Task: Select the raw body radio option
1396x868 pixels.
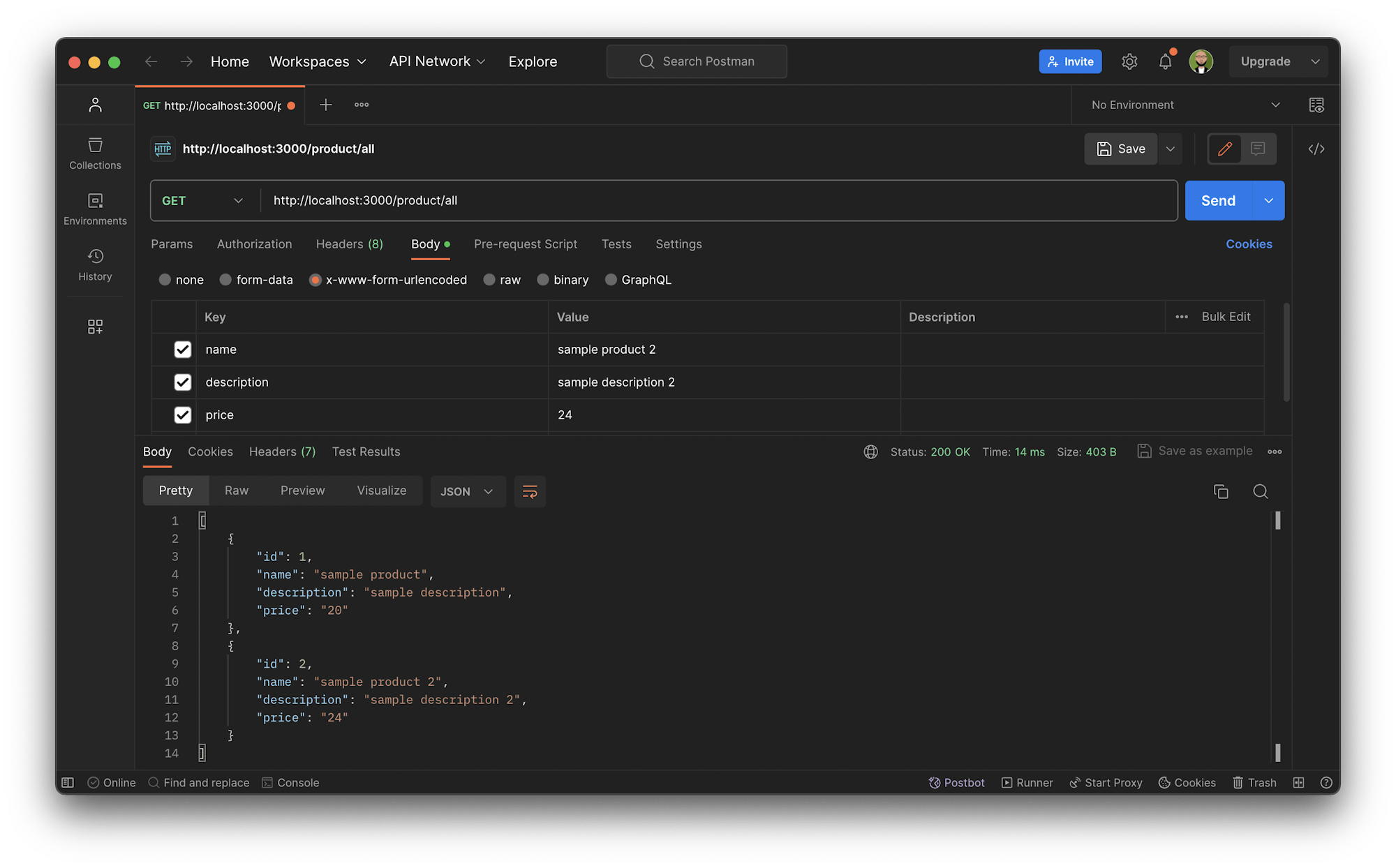Action: coord(489,280)
